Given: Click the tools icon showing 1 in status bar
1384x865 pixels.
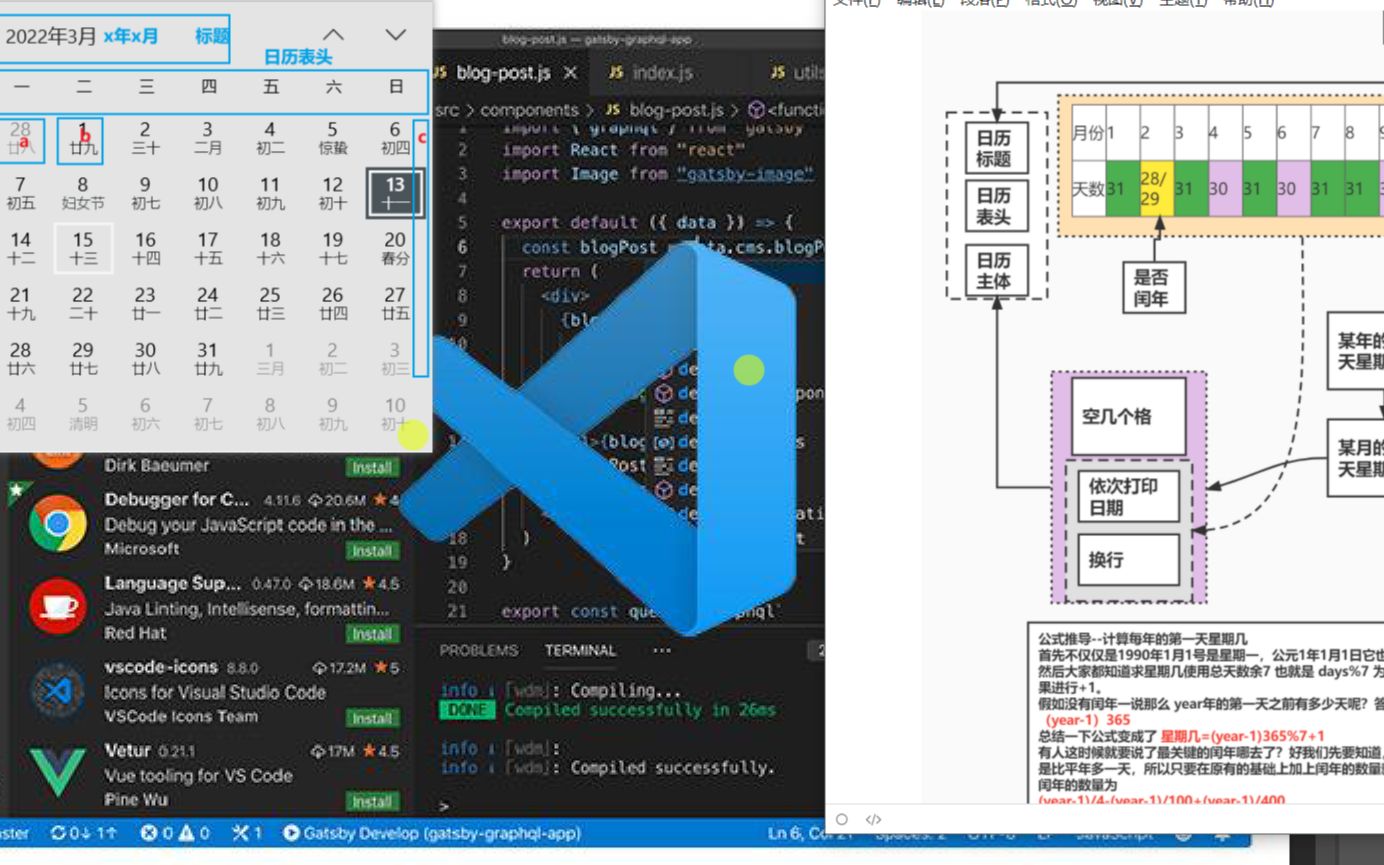Looking at the screenshot, I should click(240, 832).
